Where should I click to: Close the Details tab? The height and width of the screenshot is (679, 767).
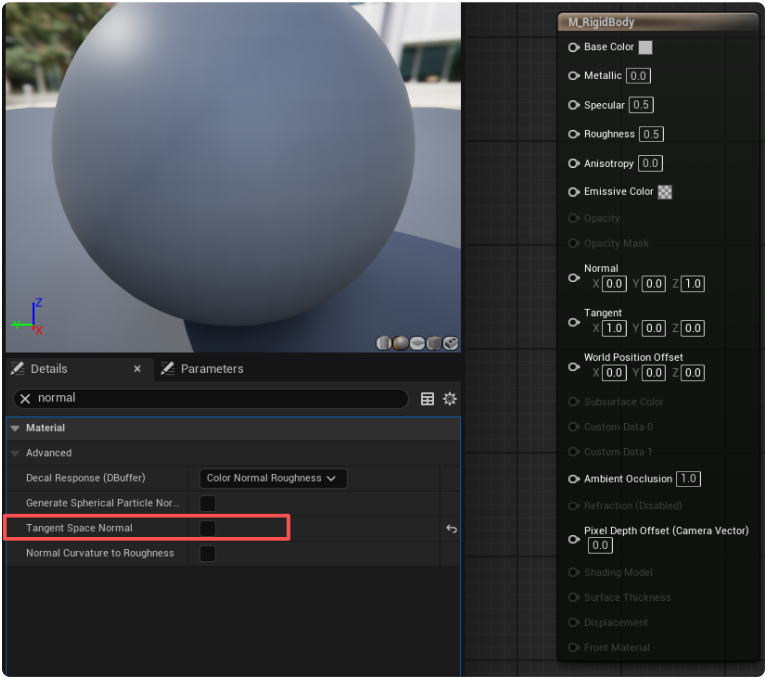click(x=137, y=369)
